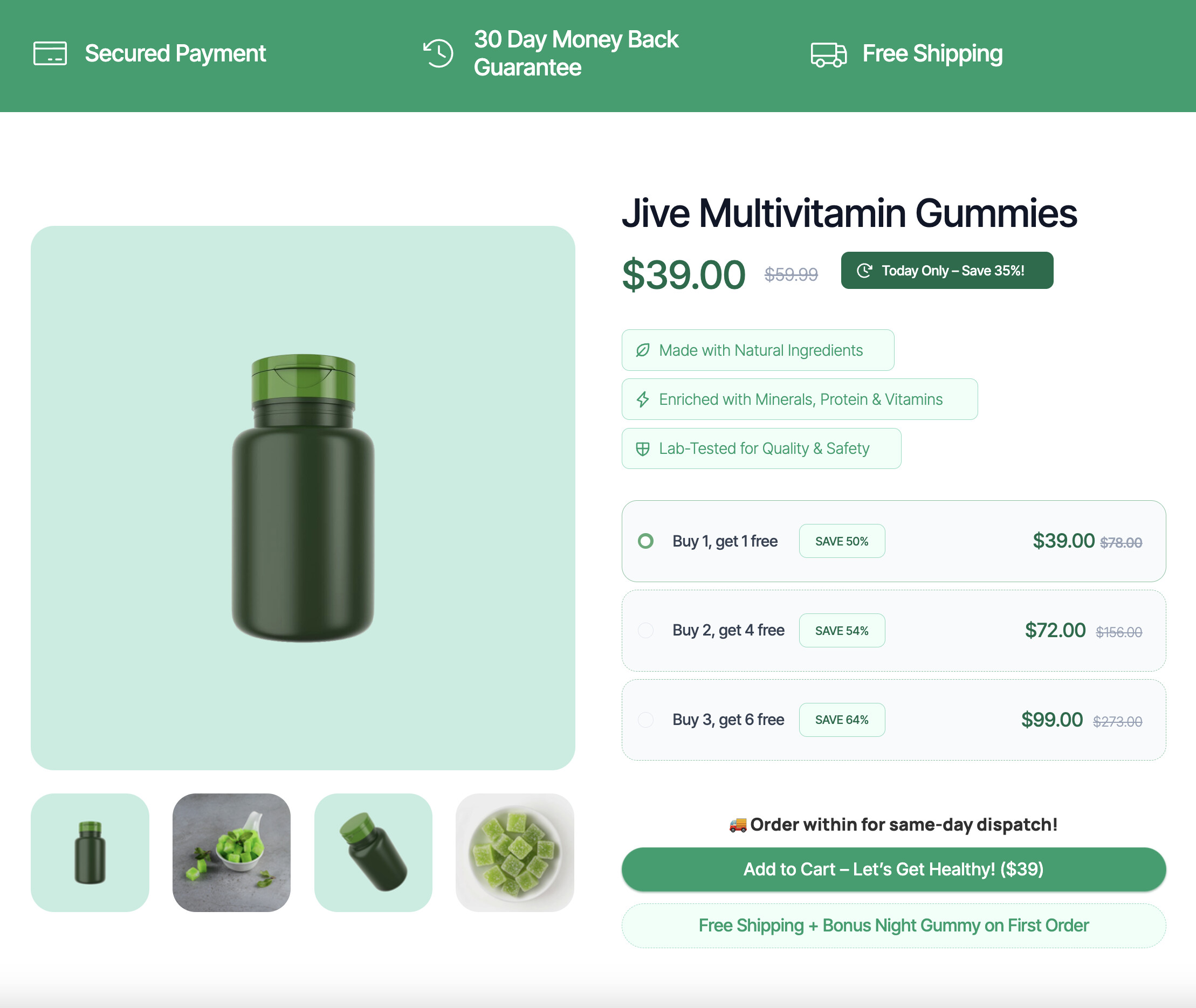Image resolution: width=1196 pixels, height=1008 pixels.
Task: Click the leaf icon for natural ingredients
Action: click(643, 350)
